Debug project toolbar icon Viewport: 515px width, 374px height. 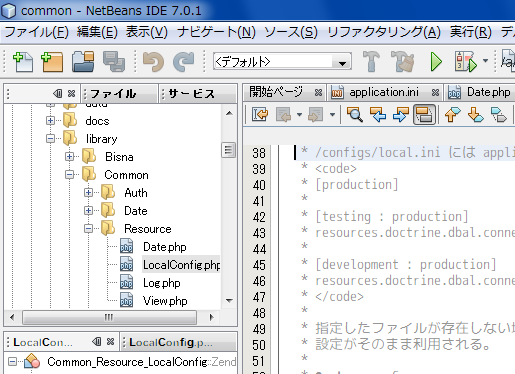click(465, 62)
